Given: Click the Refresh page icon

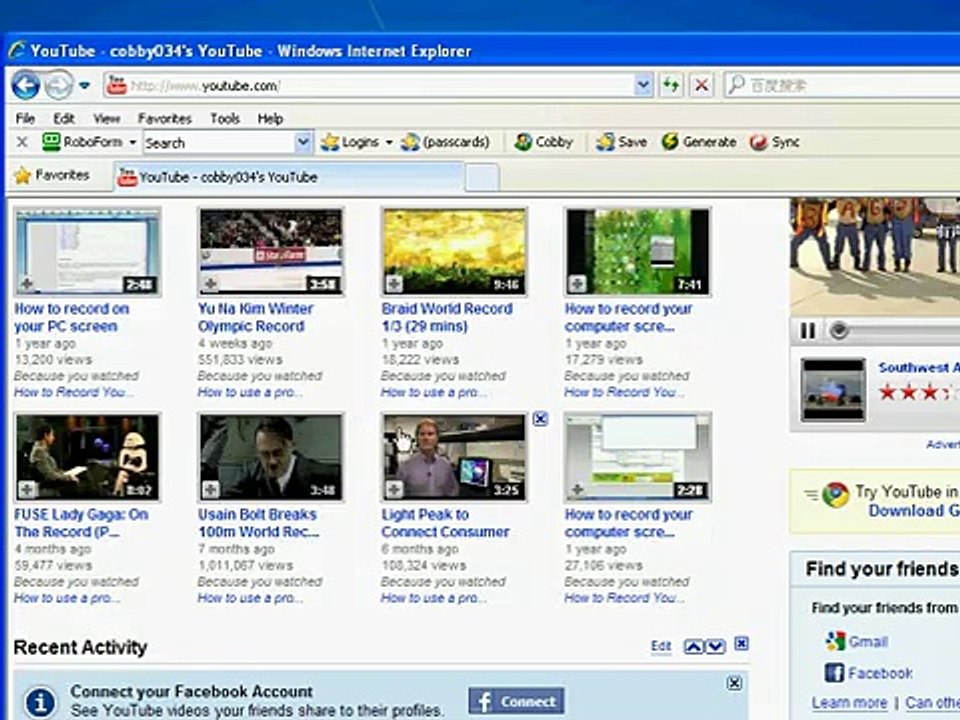Looking at the screenshot, I should pos(671,85).
